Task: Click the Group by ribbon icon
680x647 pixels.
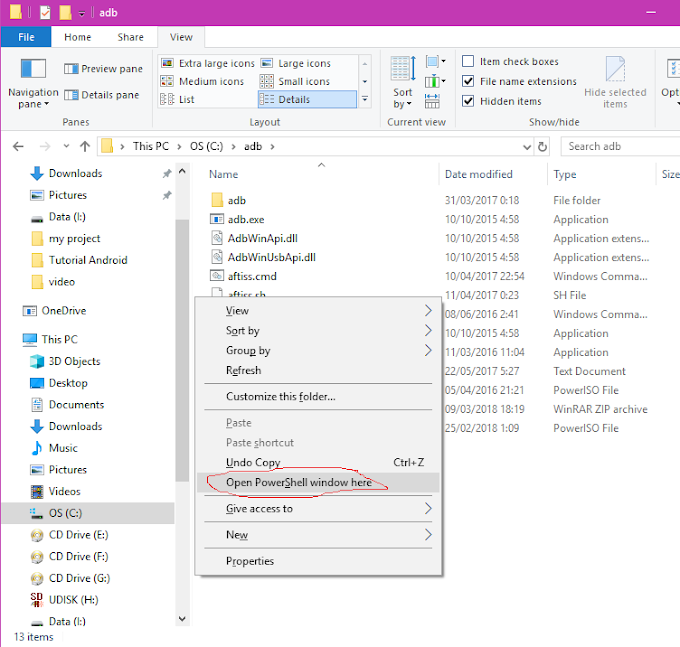Action: 435,62
